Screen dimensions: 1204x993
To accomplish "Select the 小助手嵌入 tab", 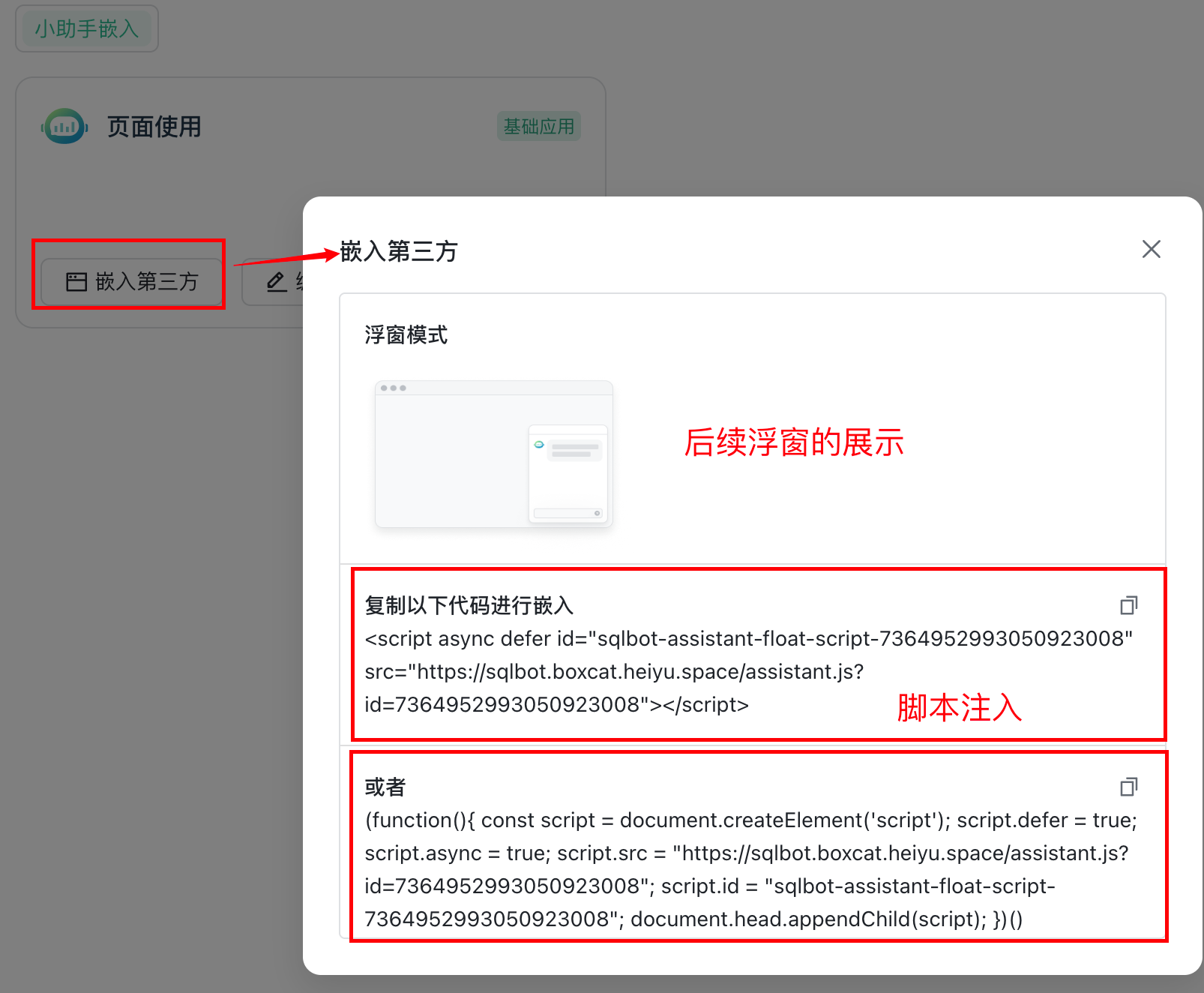I will click(87, 28).
